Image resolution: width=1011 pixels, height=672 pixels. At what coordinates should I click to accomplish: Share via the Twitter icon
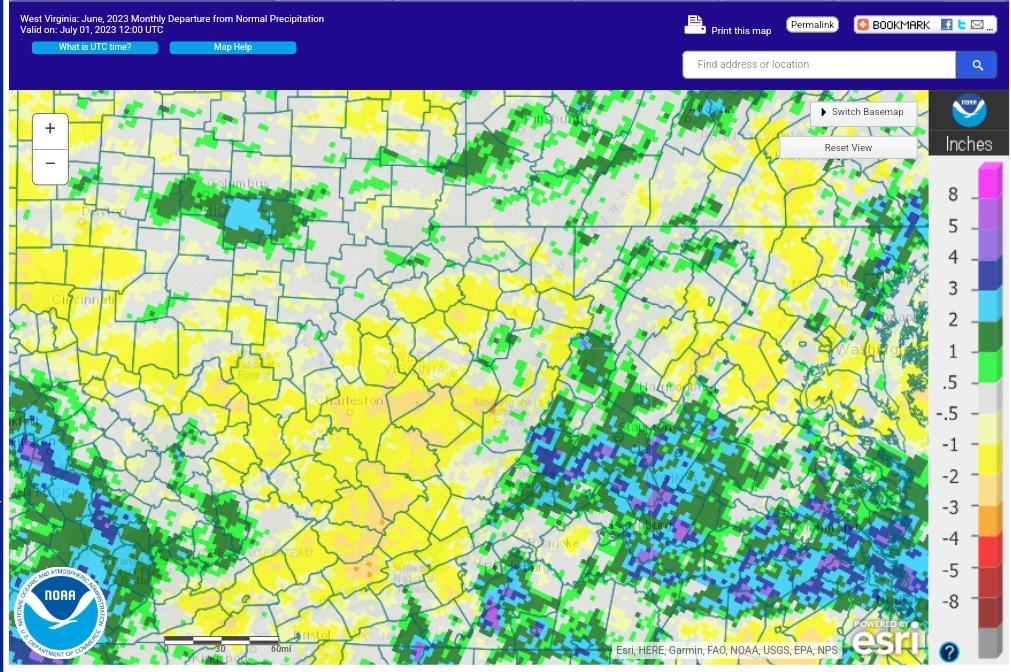pyautogui.click(x=961, y=25)
